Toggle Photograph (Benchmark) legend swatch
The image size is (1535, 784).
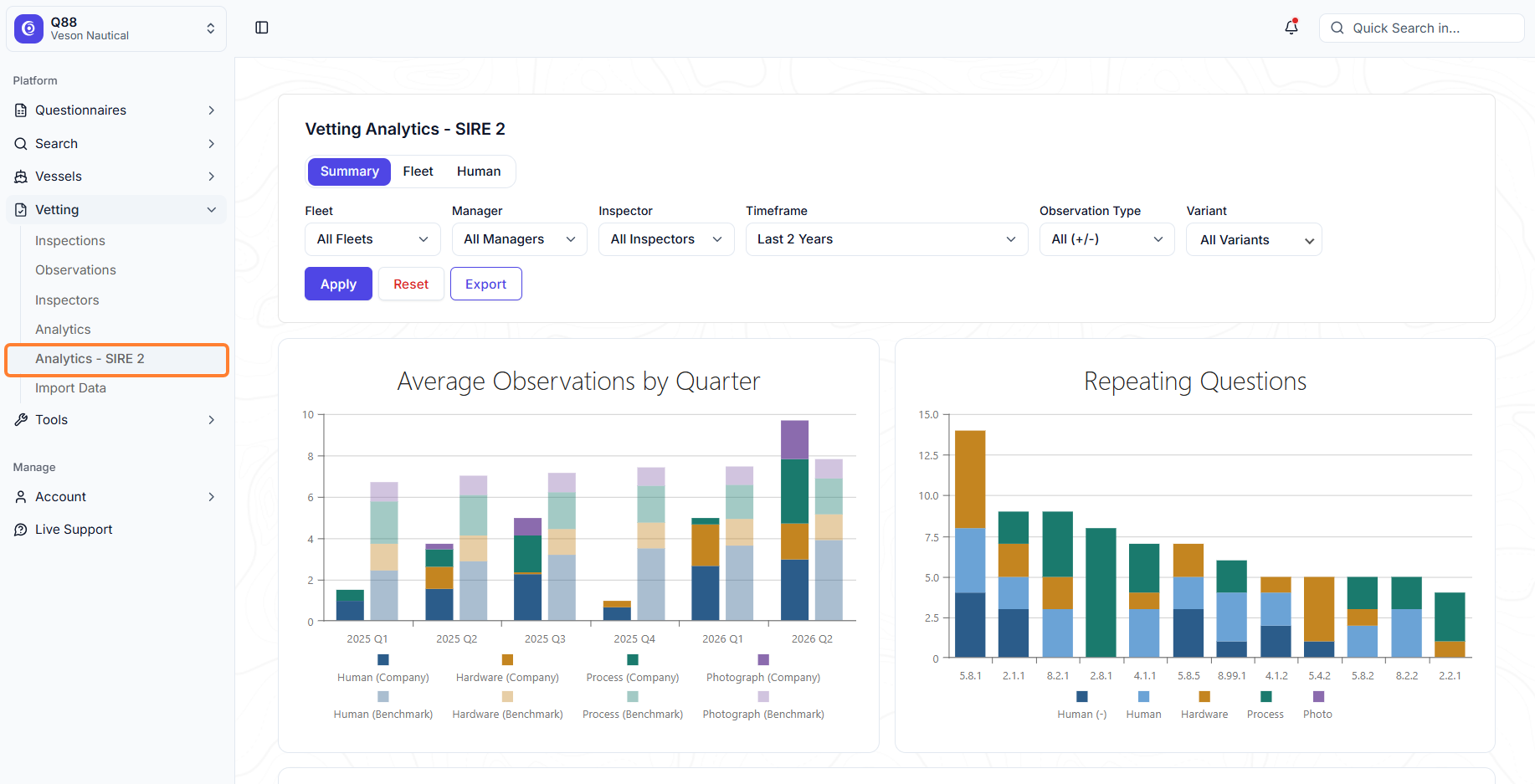pyautogui.click(x=763, y=696)
